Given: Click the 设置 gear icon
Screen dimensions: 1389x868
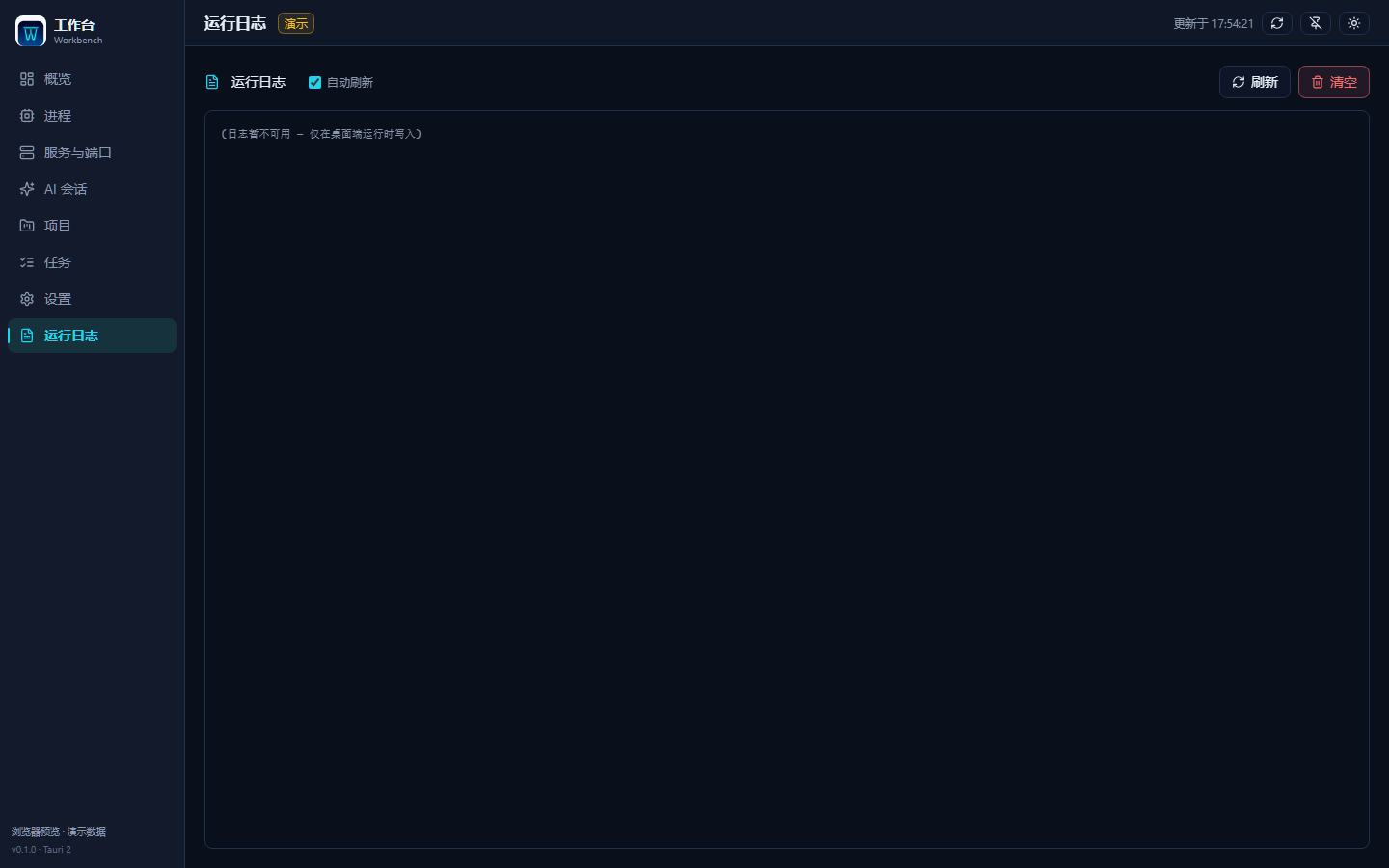Looking at the screenshot, I should (27, 299).
